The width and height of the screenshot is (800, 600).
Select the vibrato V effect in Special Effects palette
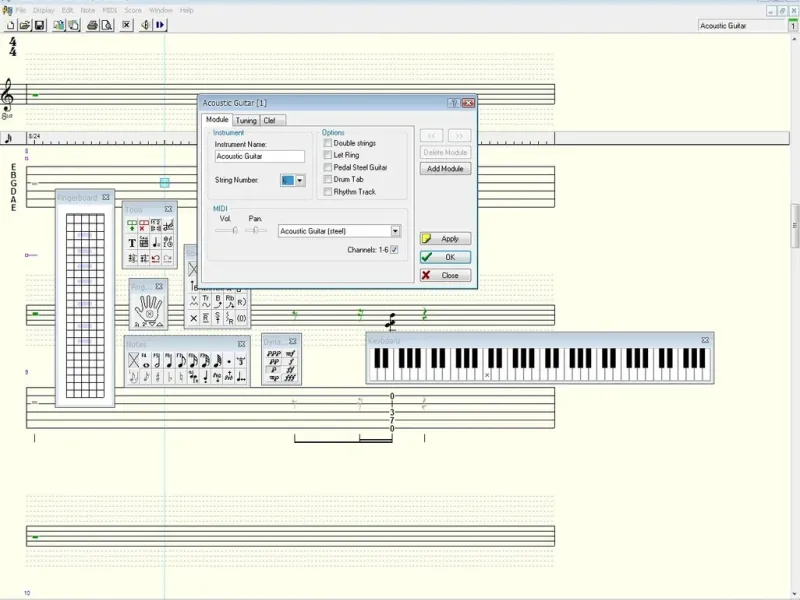pyautogui.click(x=193, y=301)
